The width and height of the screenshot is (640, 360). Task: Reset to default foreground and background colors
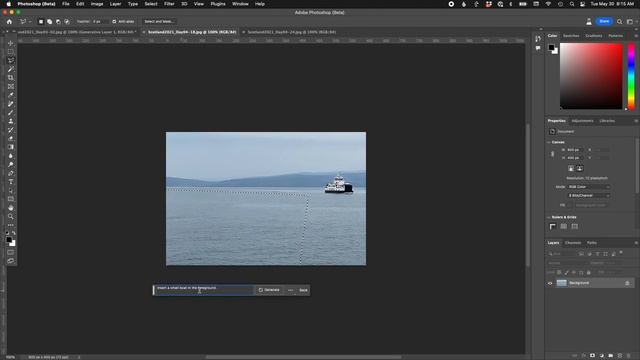[7, 233]
